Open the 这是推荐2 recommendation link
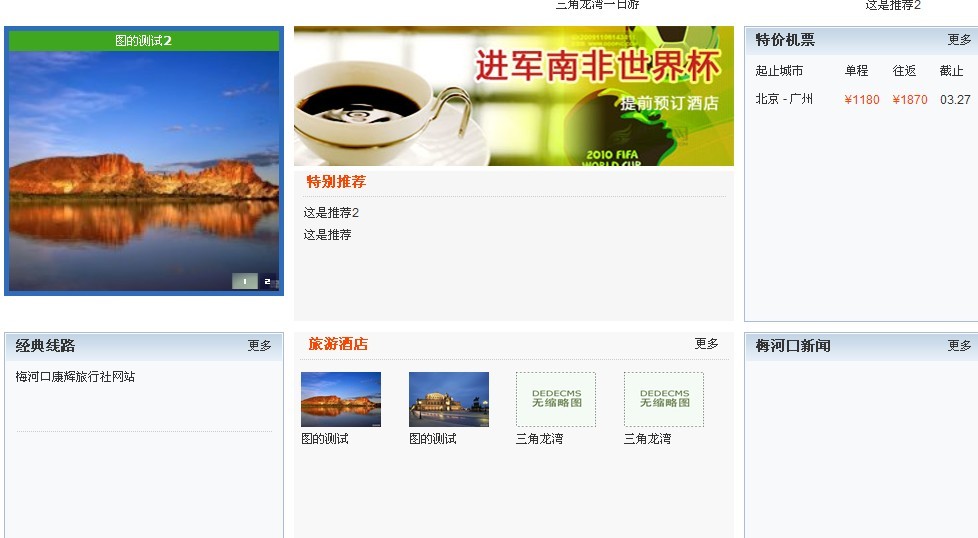Image resolution: width=978 pixels, height=538 pixels. click(331, 213)
